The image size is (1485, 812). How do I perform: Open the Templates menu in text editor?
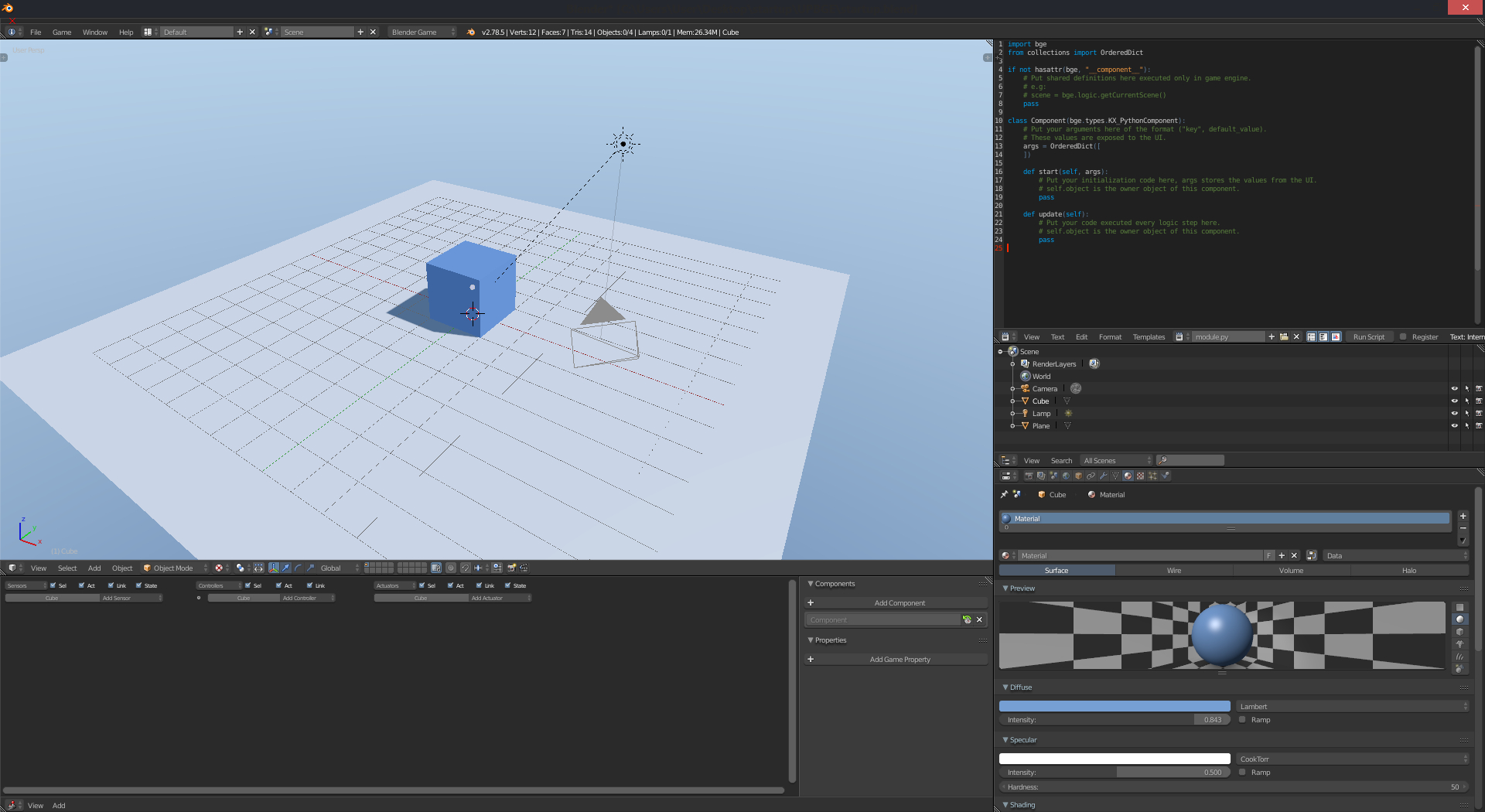[1149, 336]
